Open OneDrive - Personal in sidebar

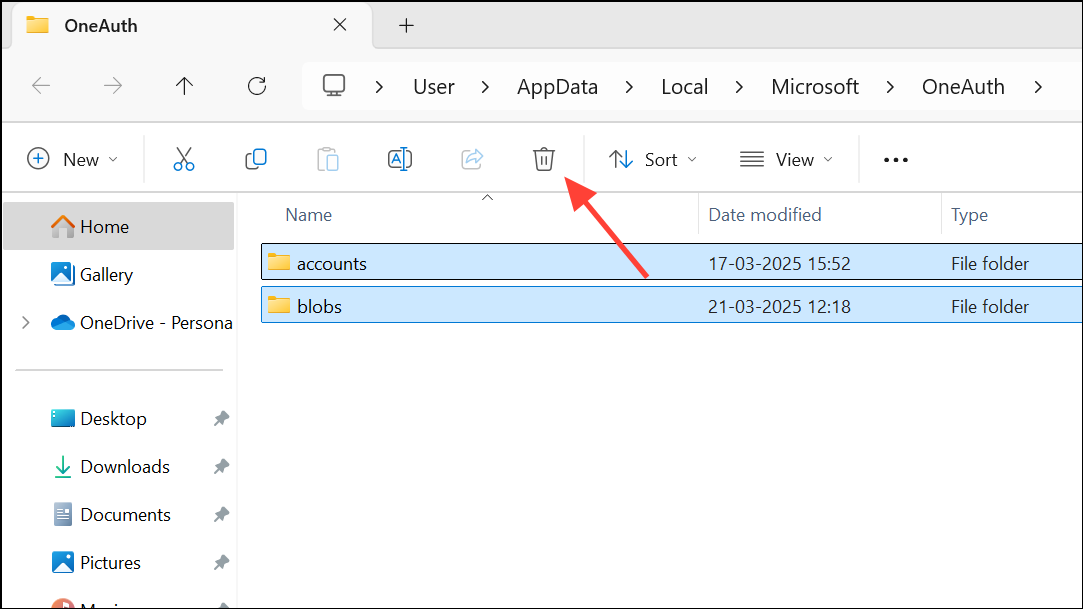point(142,322)
